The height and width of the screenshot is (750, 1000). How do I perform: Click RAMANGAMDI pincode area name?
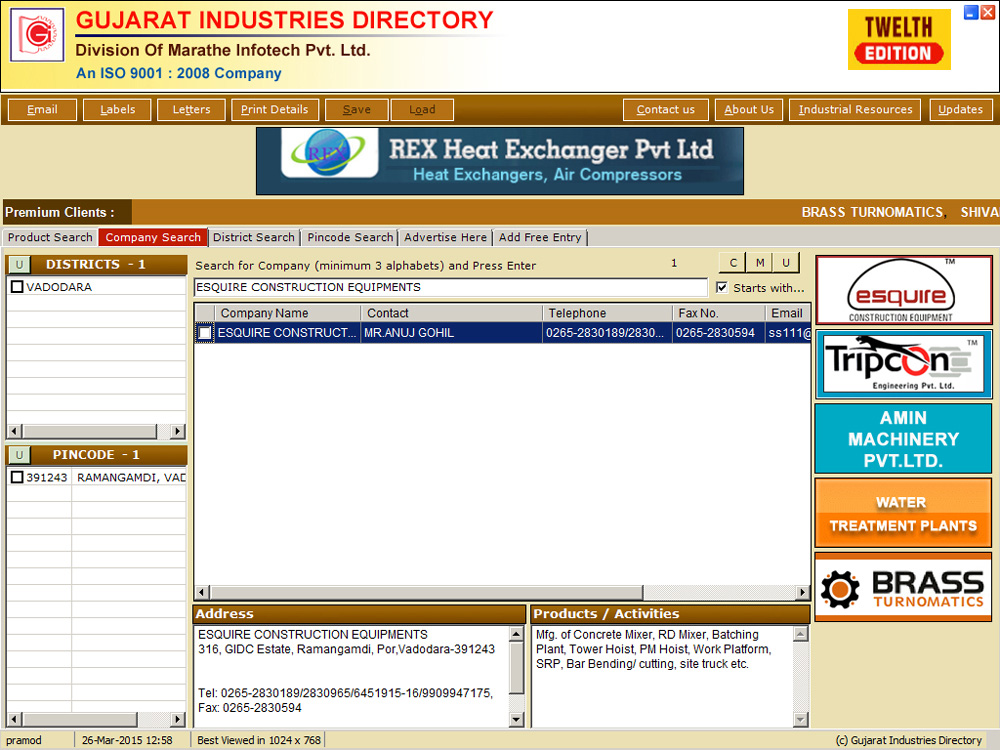130,477
